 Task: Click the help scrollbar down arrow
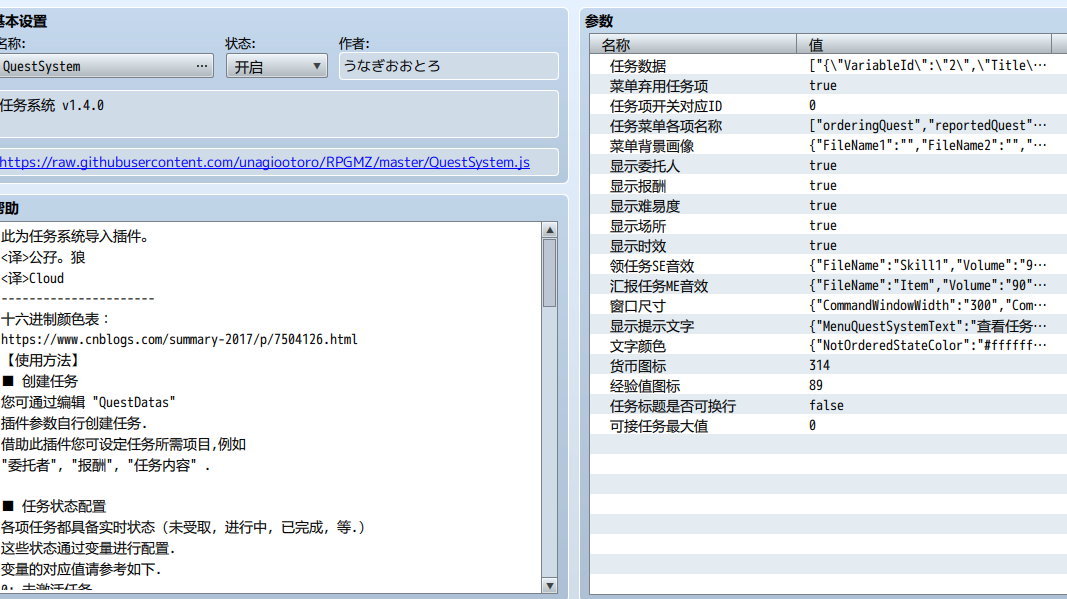click(550, 585)
